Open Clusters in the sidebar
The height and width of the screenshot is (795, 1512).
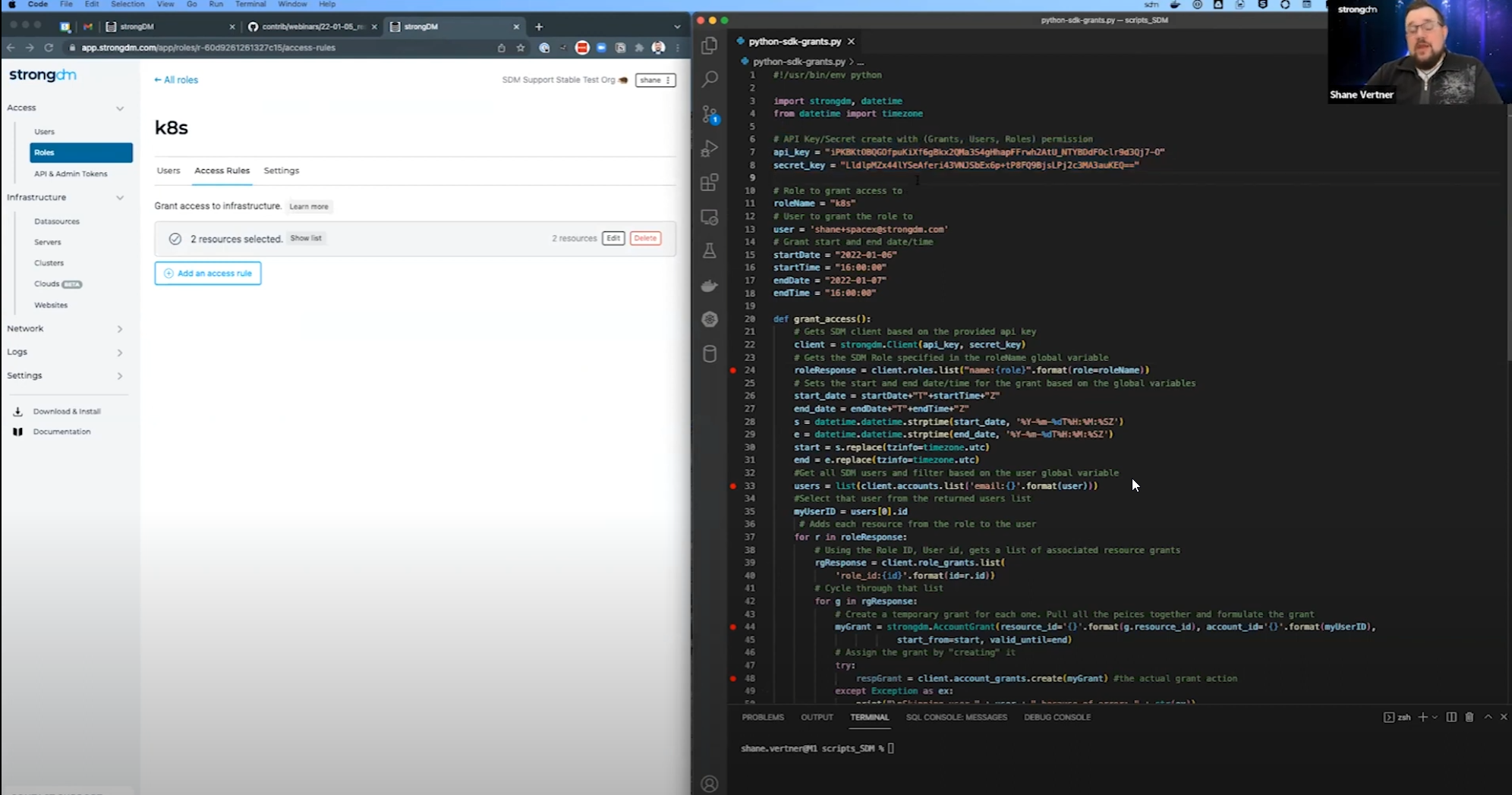49,263
